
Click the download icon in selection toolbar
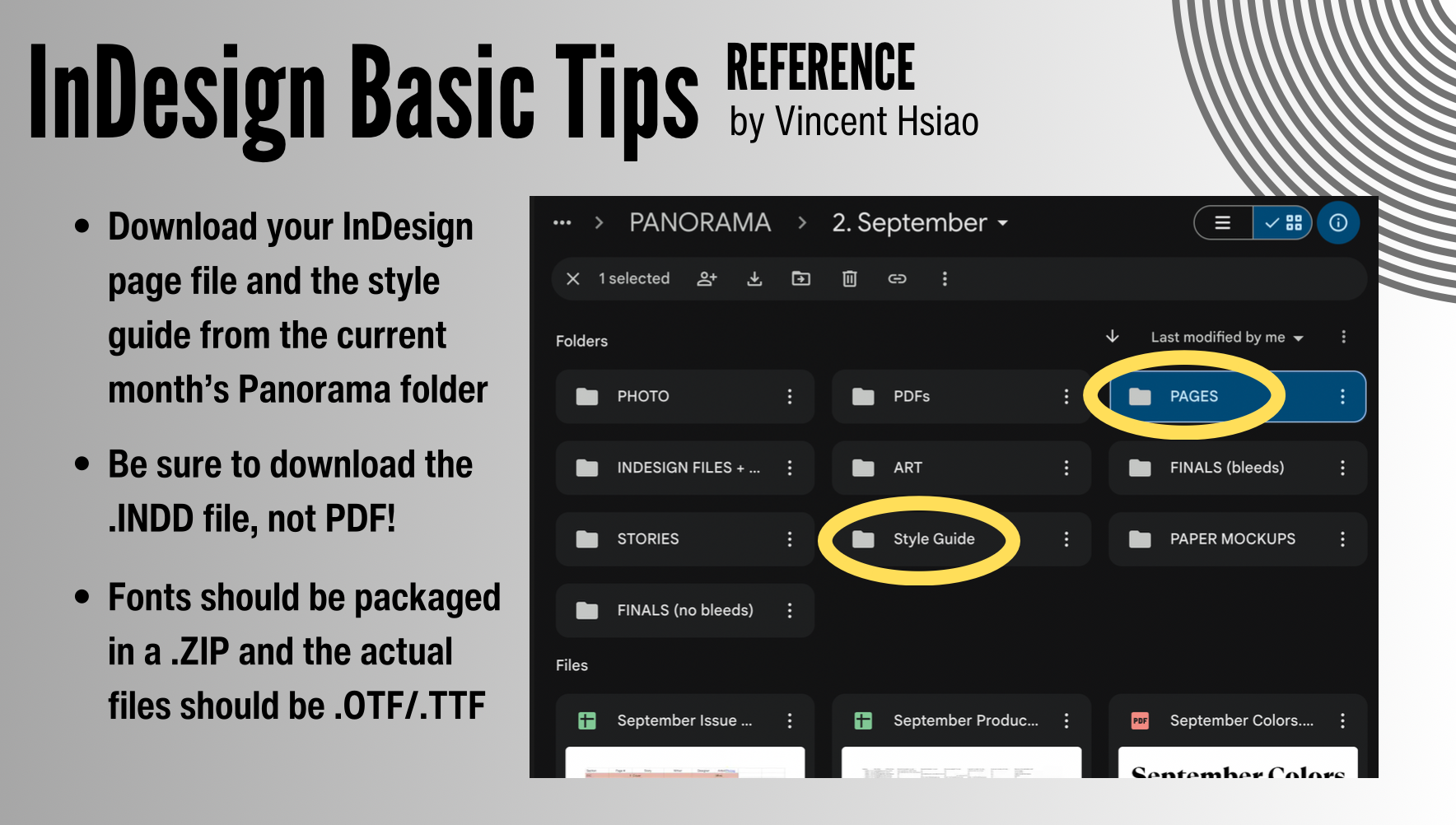(x=754, y=279)
